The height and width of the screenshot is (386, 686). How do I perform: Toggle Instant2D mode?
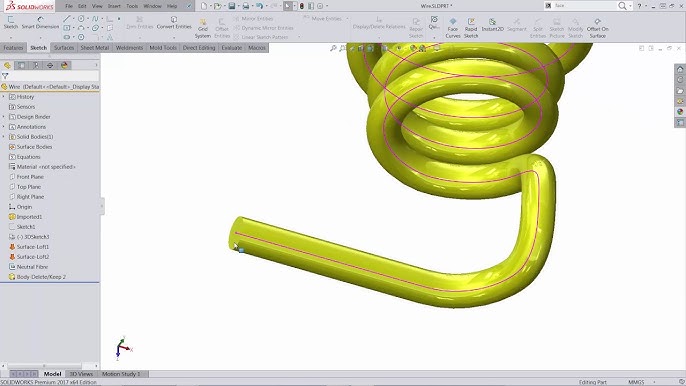coord(492,25)
